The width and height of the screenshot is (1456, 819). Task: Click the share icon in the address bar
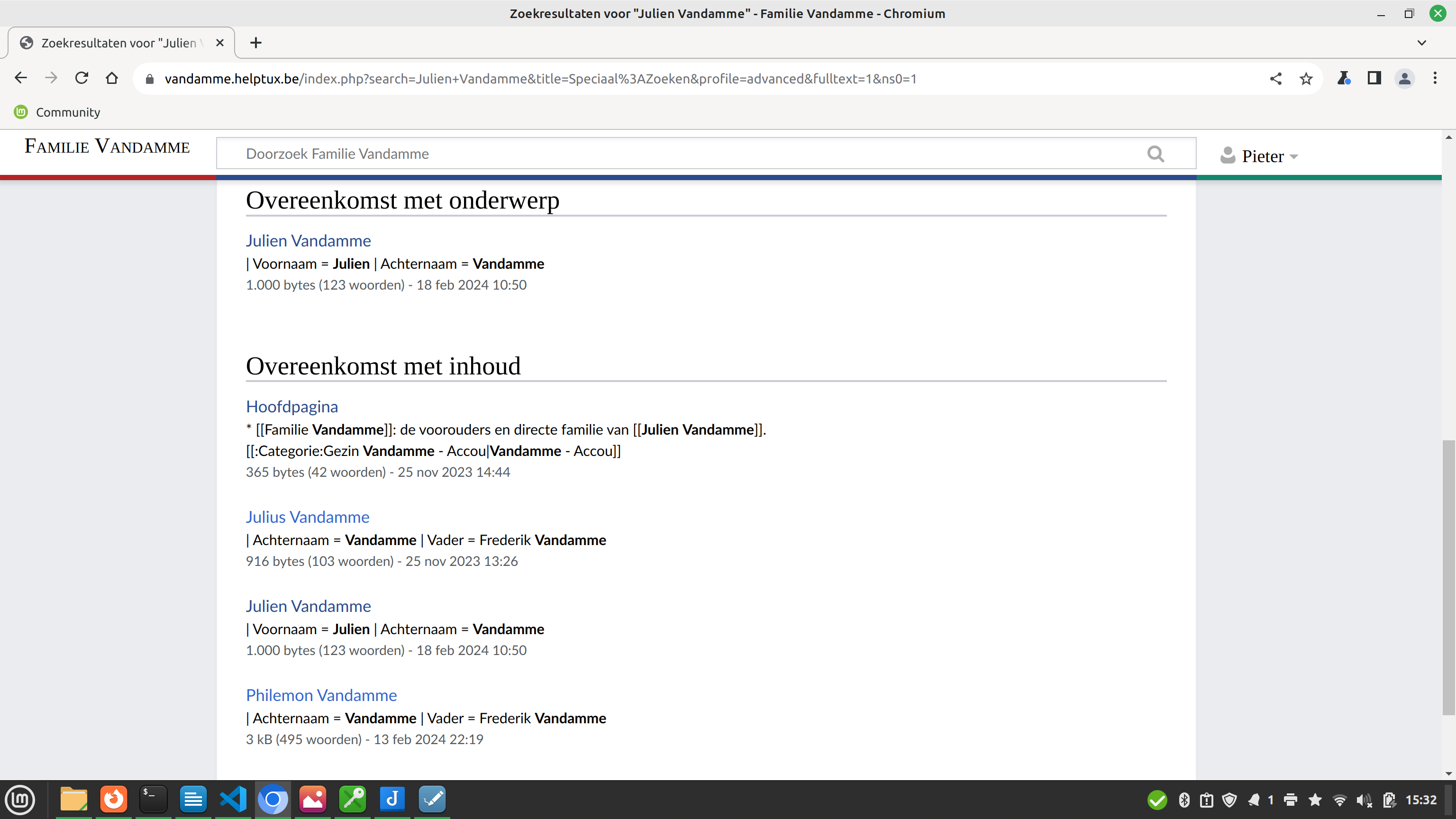[1276, 79]
